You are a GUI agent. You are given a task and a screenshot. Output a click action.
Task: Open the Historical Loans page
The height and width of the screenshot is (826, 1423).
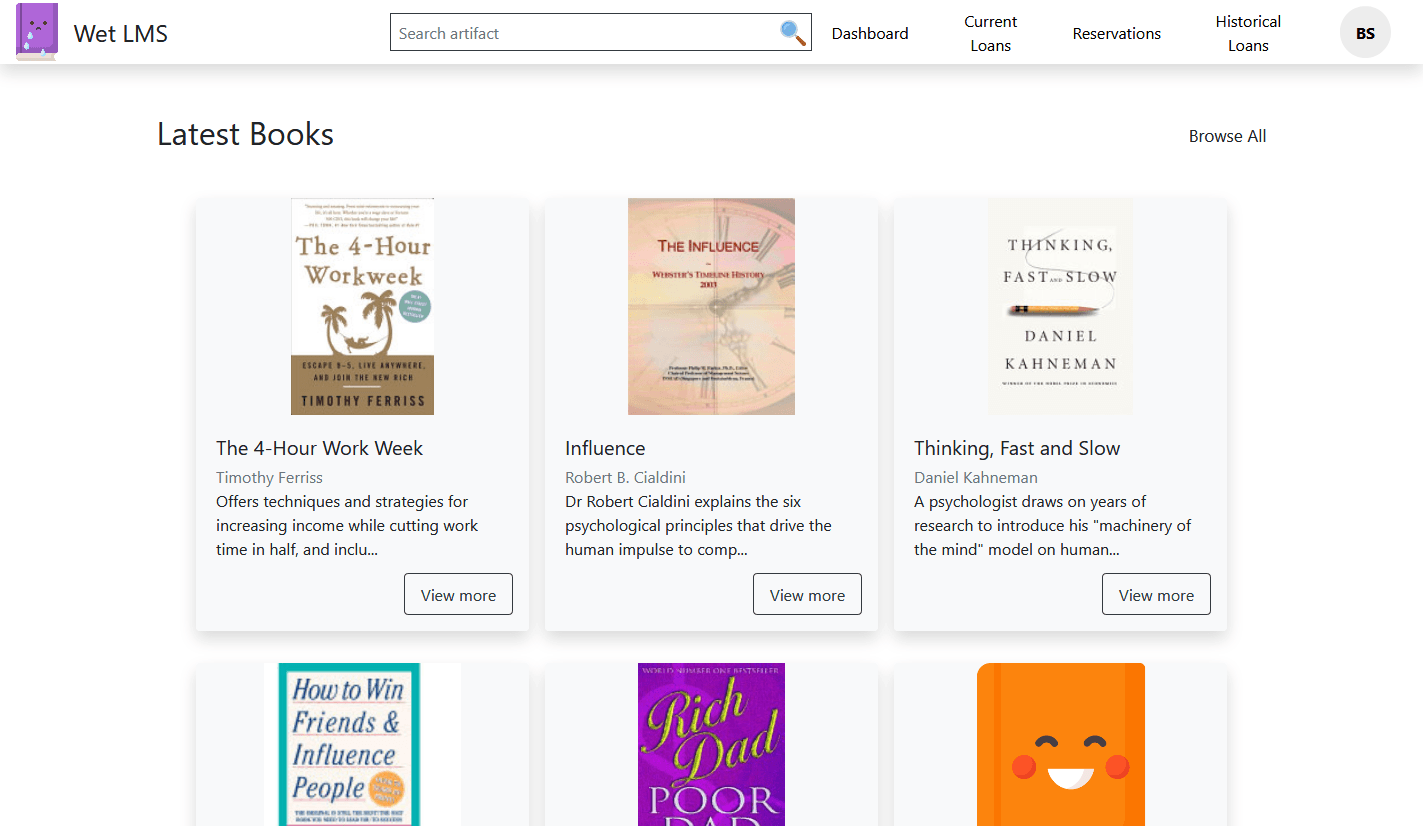click(1248, 33)
